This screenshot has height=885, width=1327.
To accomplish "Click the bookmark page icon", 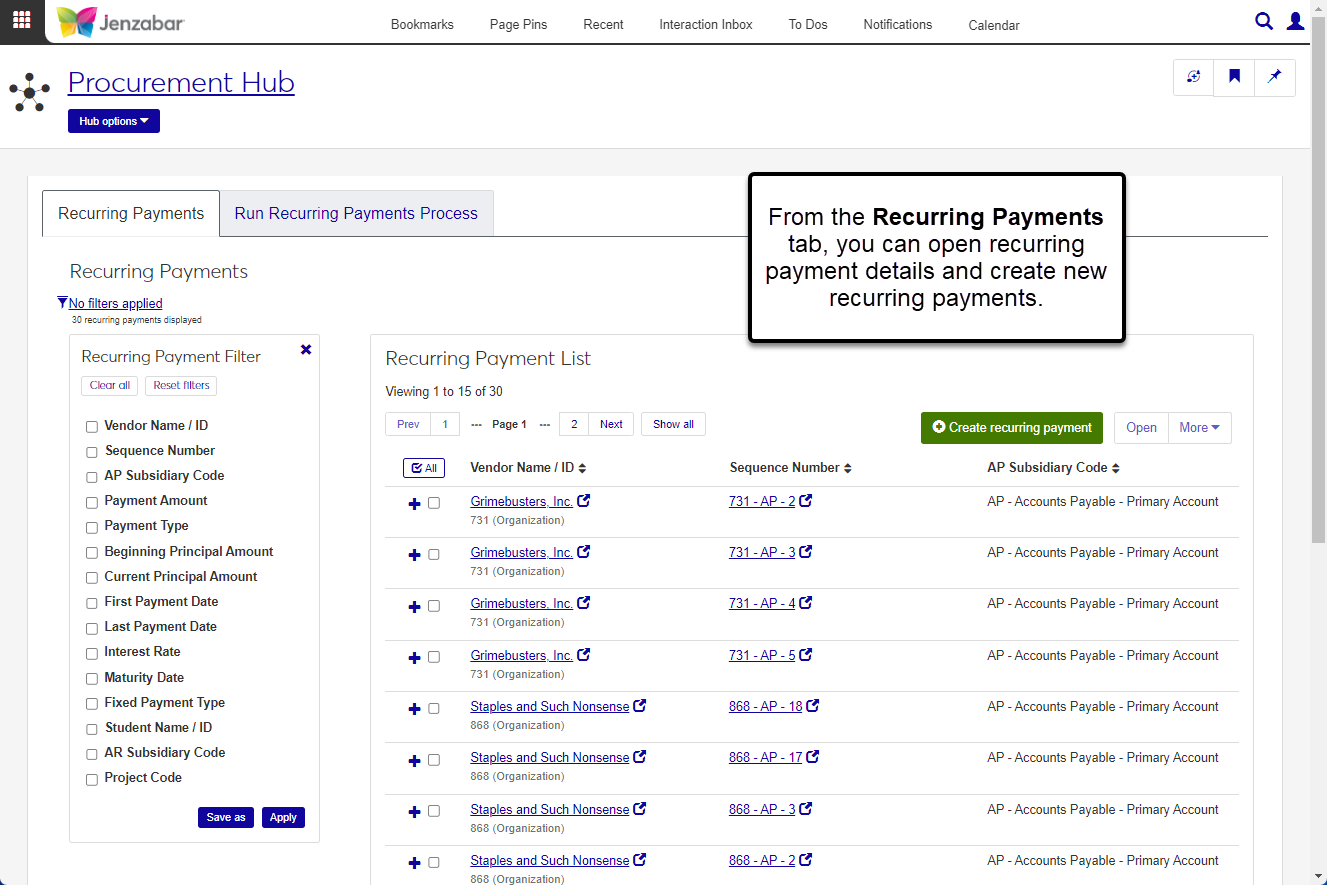I will [x=1234, y=77].
